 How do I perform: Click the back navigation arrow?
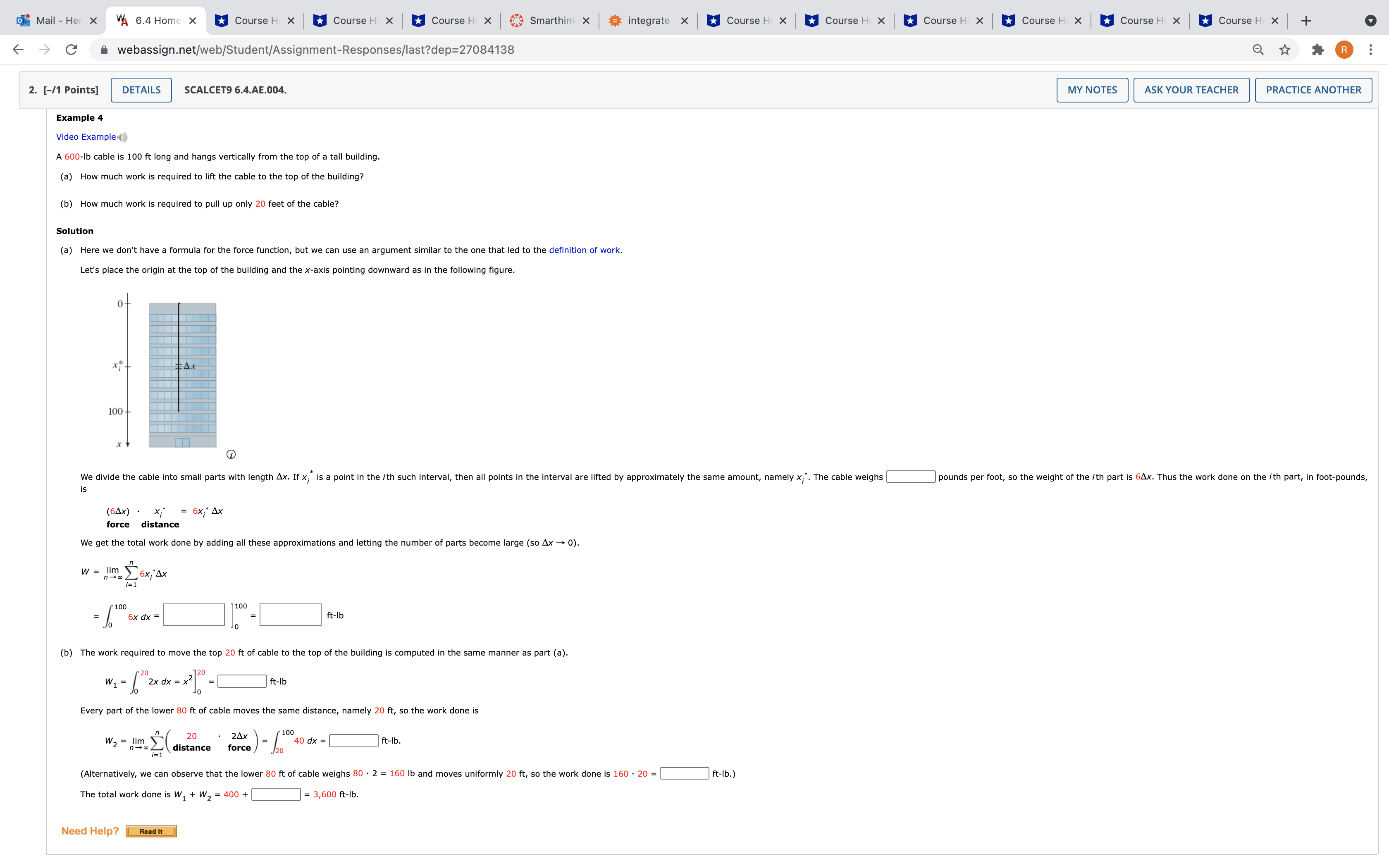pyautogui.click(x=18, y=49)
